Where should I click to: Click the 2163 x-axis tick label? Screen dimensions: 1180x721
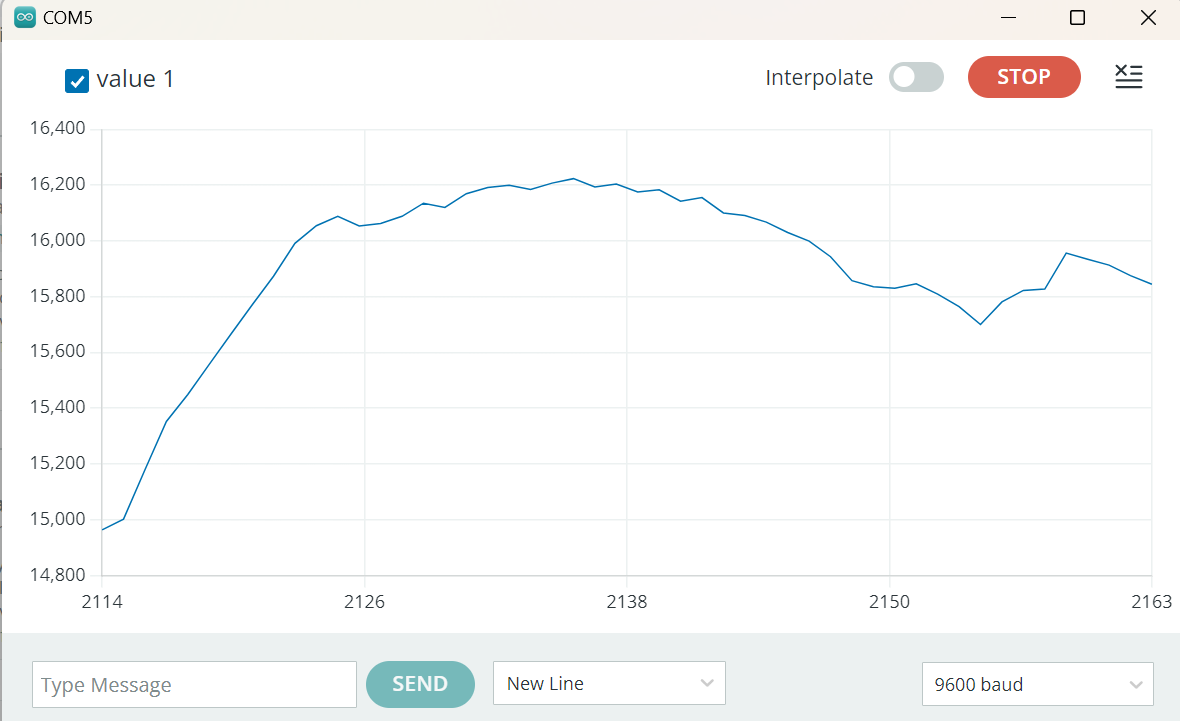point(1152,602)
